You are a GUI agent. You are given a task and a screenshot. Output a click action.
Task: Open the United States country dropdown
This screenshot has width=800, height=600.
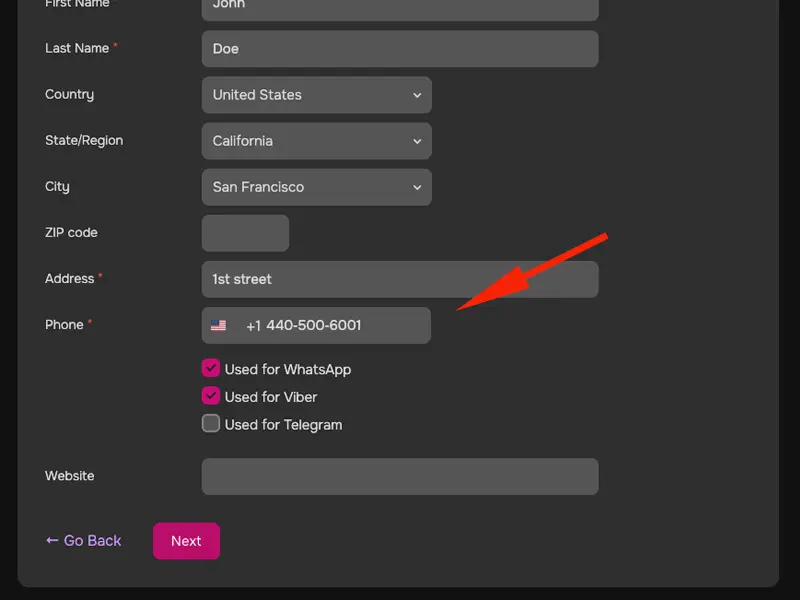[316, 95]
